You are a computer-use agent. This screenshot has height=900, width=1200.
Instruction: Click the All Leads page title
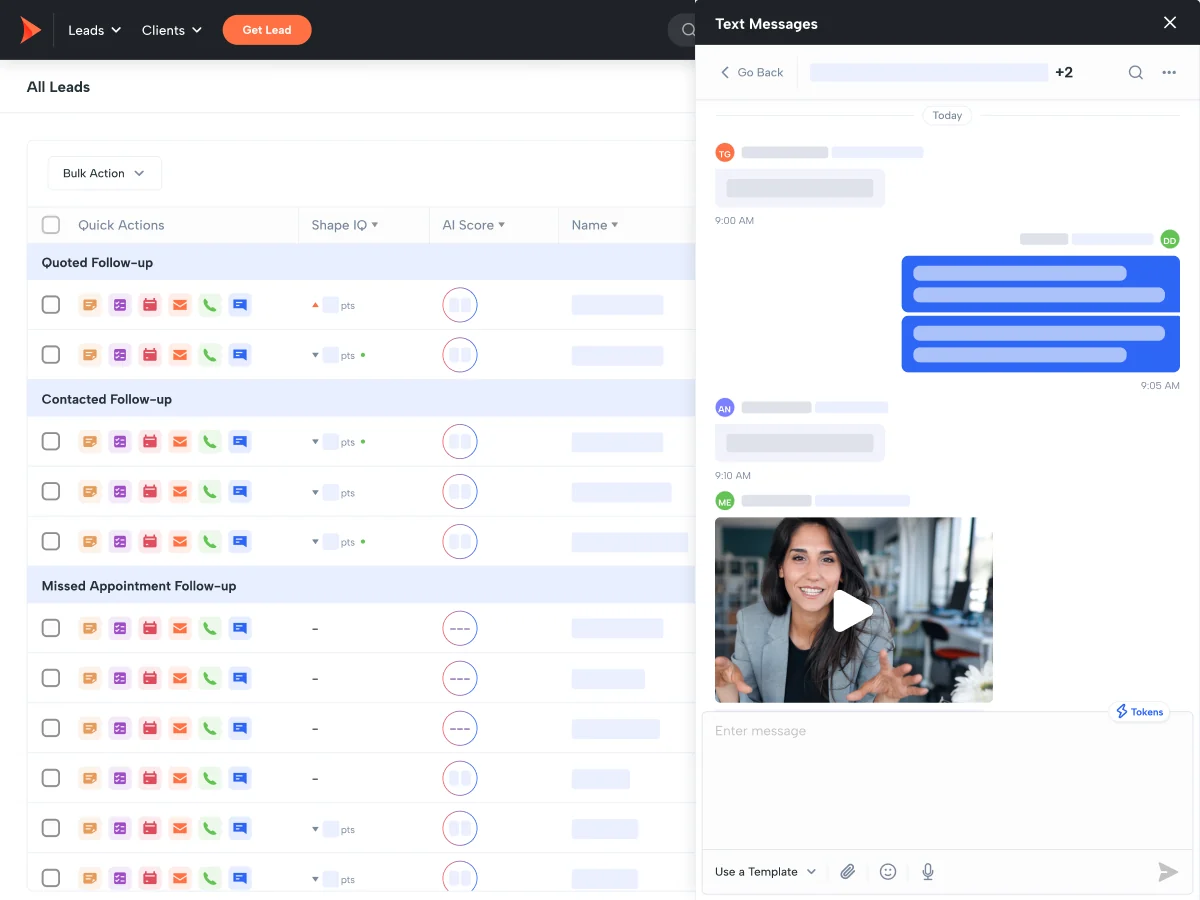(x=58, y=87)
